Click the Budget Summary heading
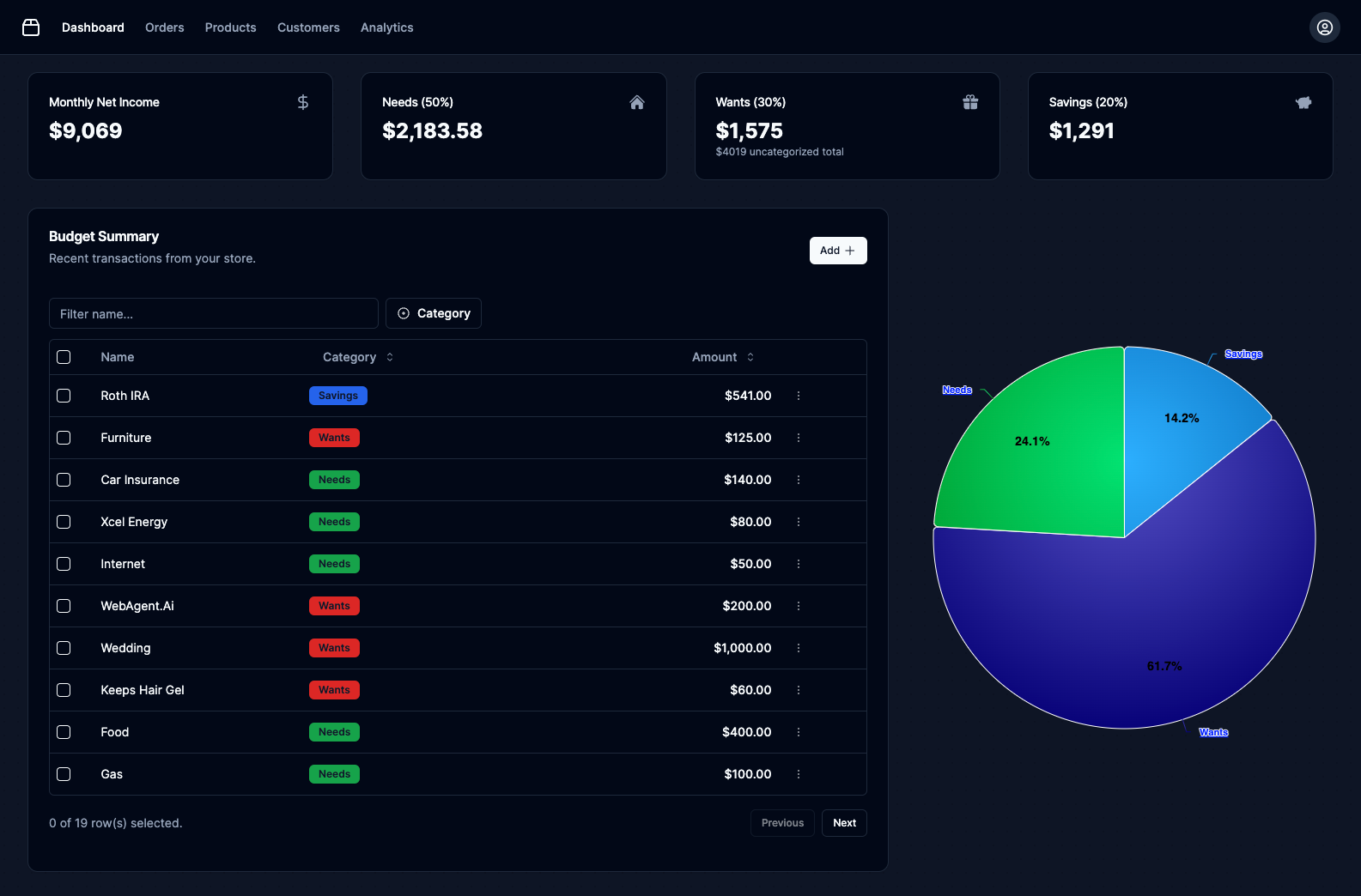 tap(104, 236)
